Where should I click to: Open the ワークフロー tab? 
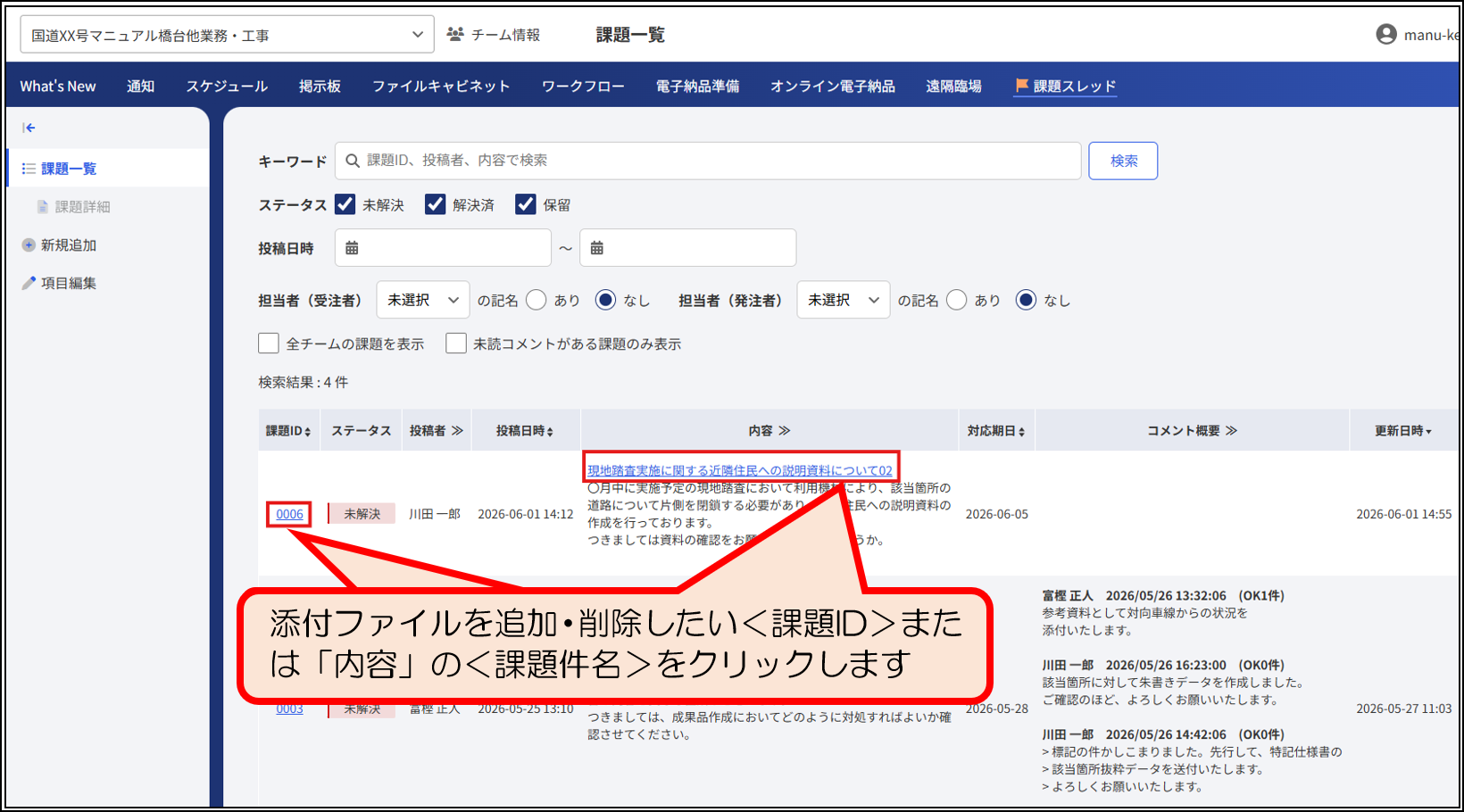[583, 86]
